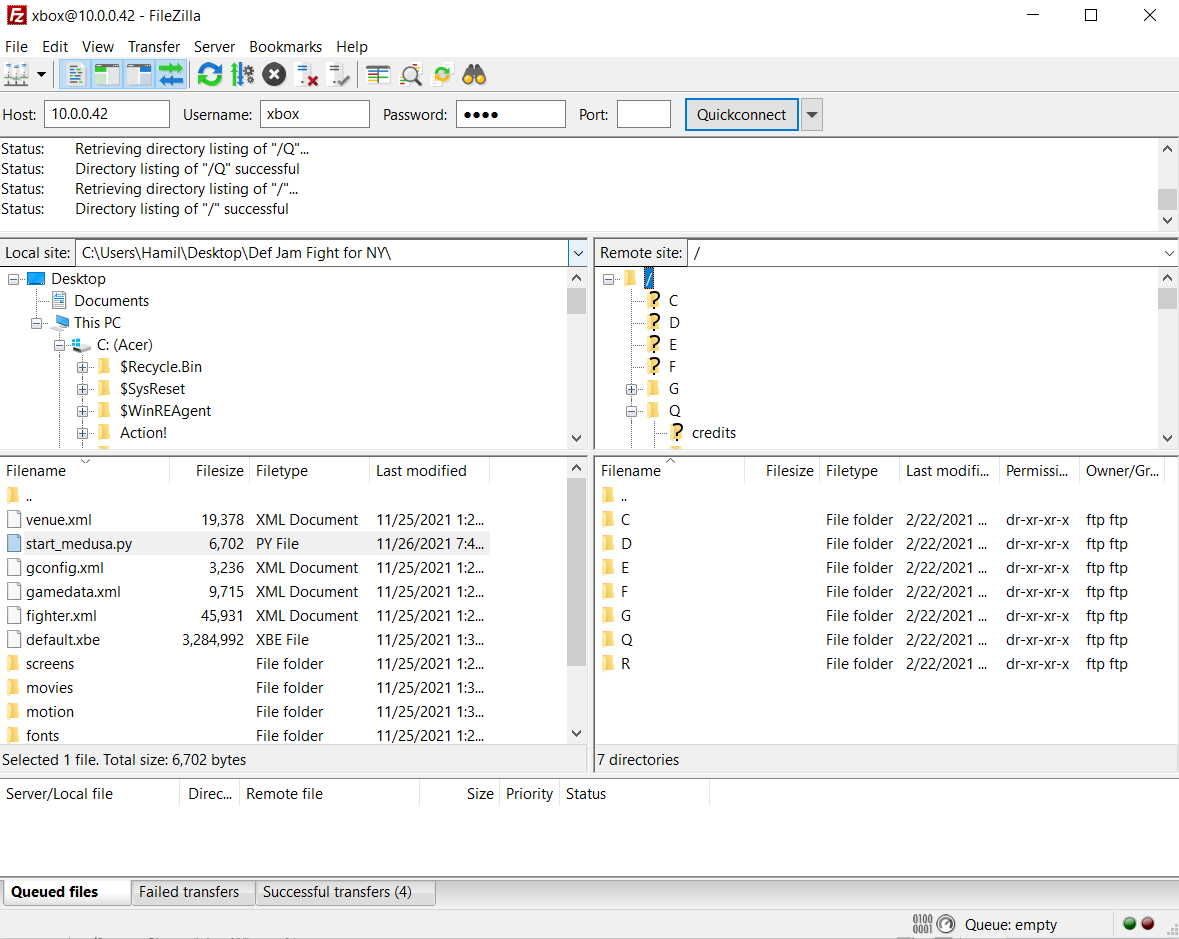This screenshot has width=1179, height=939.
Task: Click the unknown-folder icon next to credits
Action: tap(677, 432)
